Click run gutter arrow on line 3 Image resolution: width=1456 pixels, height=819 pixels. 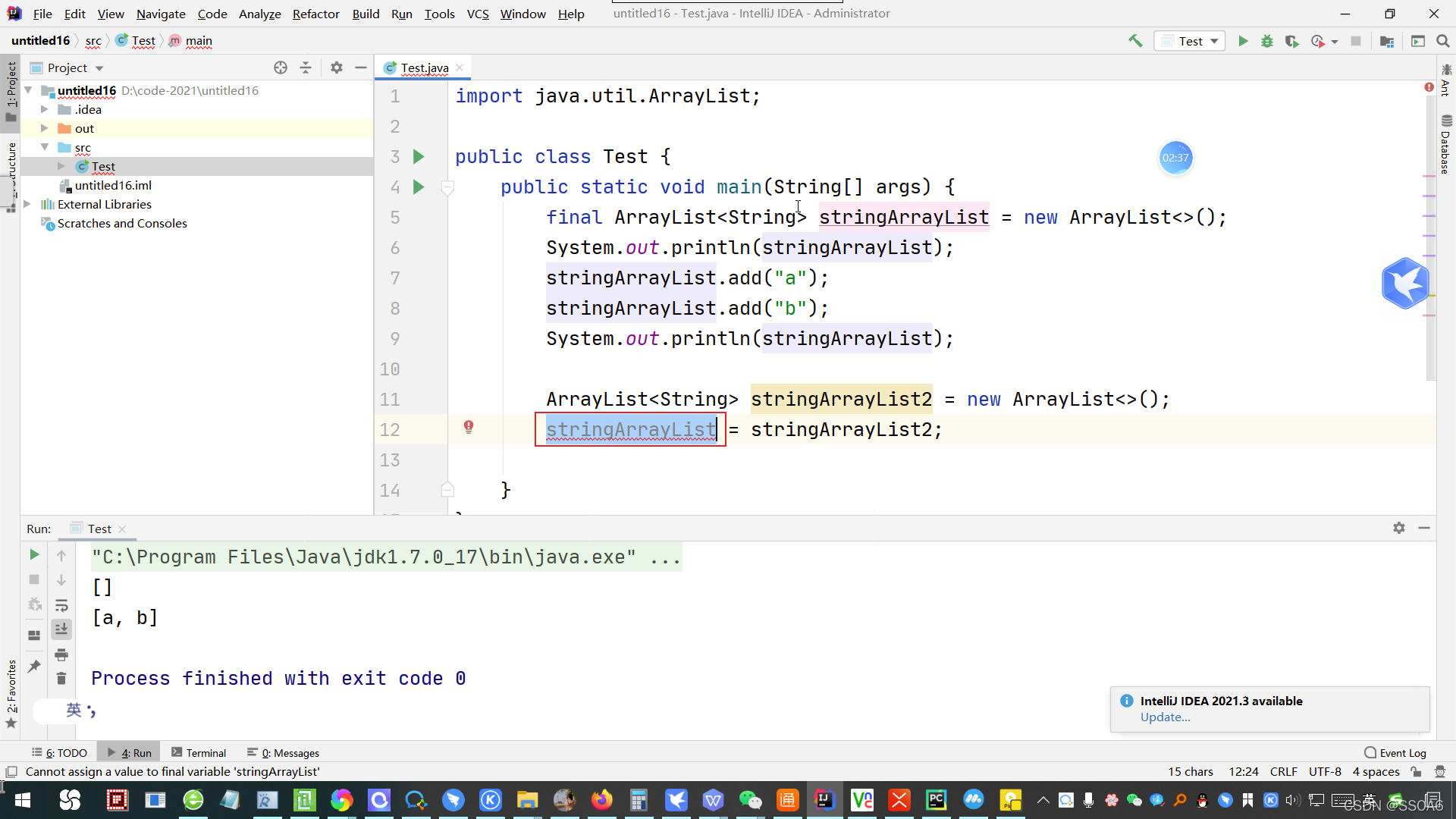coord(419,157)
